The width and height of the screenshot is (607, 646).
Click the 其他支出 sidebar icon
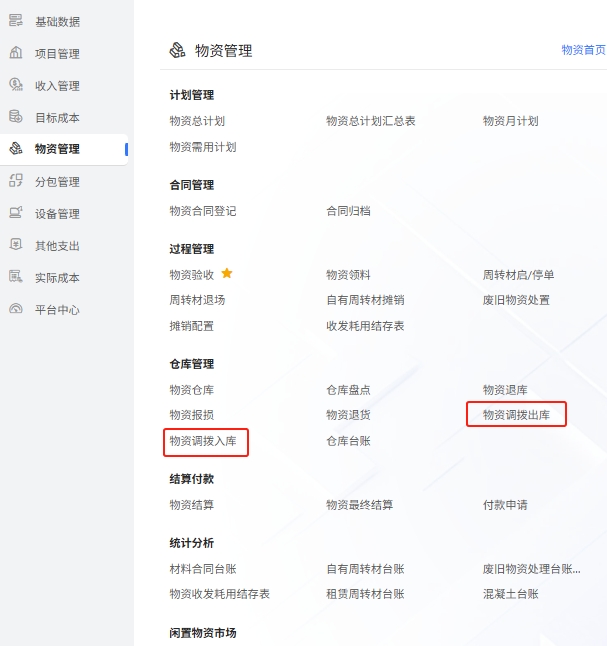16,245
